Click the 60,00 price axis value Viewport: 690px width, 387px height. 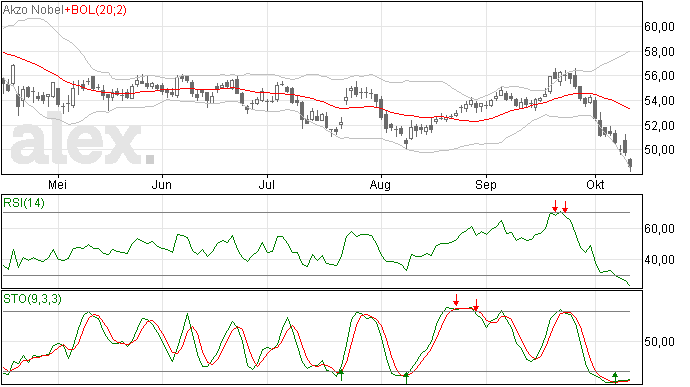click(659, 27)
